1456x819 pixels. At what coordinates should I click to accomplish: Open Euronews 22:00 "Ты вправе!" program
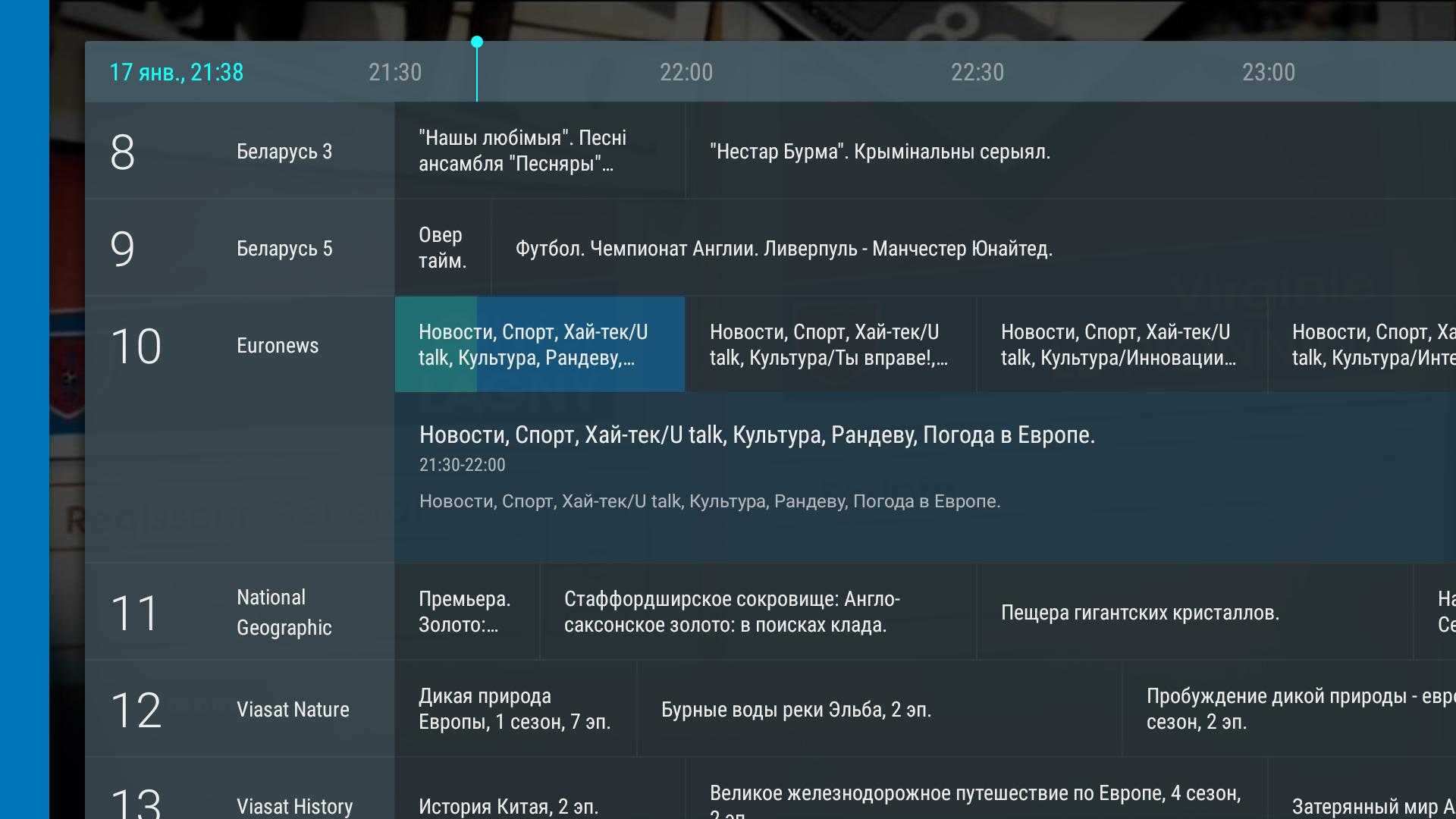829,345
